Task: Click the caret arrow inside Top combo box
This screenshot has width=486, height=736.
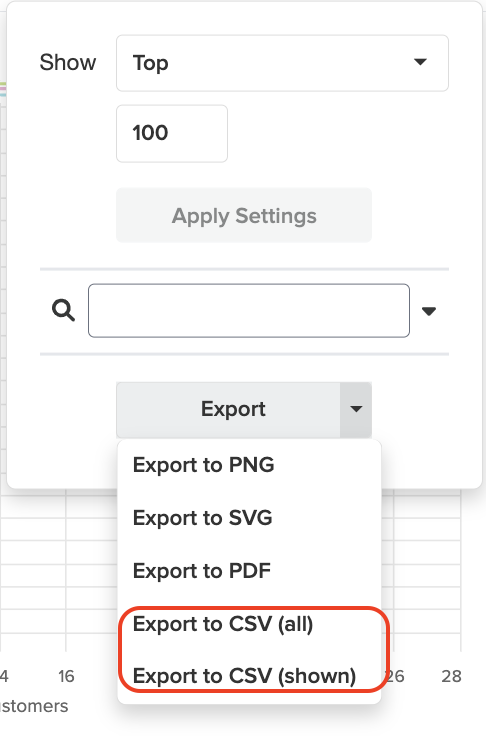Action: pyautogui.click(x=420, y=62)
